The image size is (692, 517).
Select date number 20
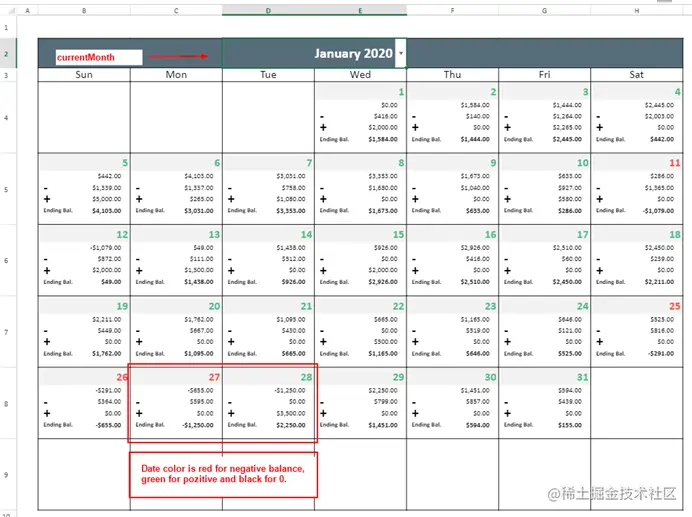tap(214, 306)
